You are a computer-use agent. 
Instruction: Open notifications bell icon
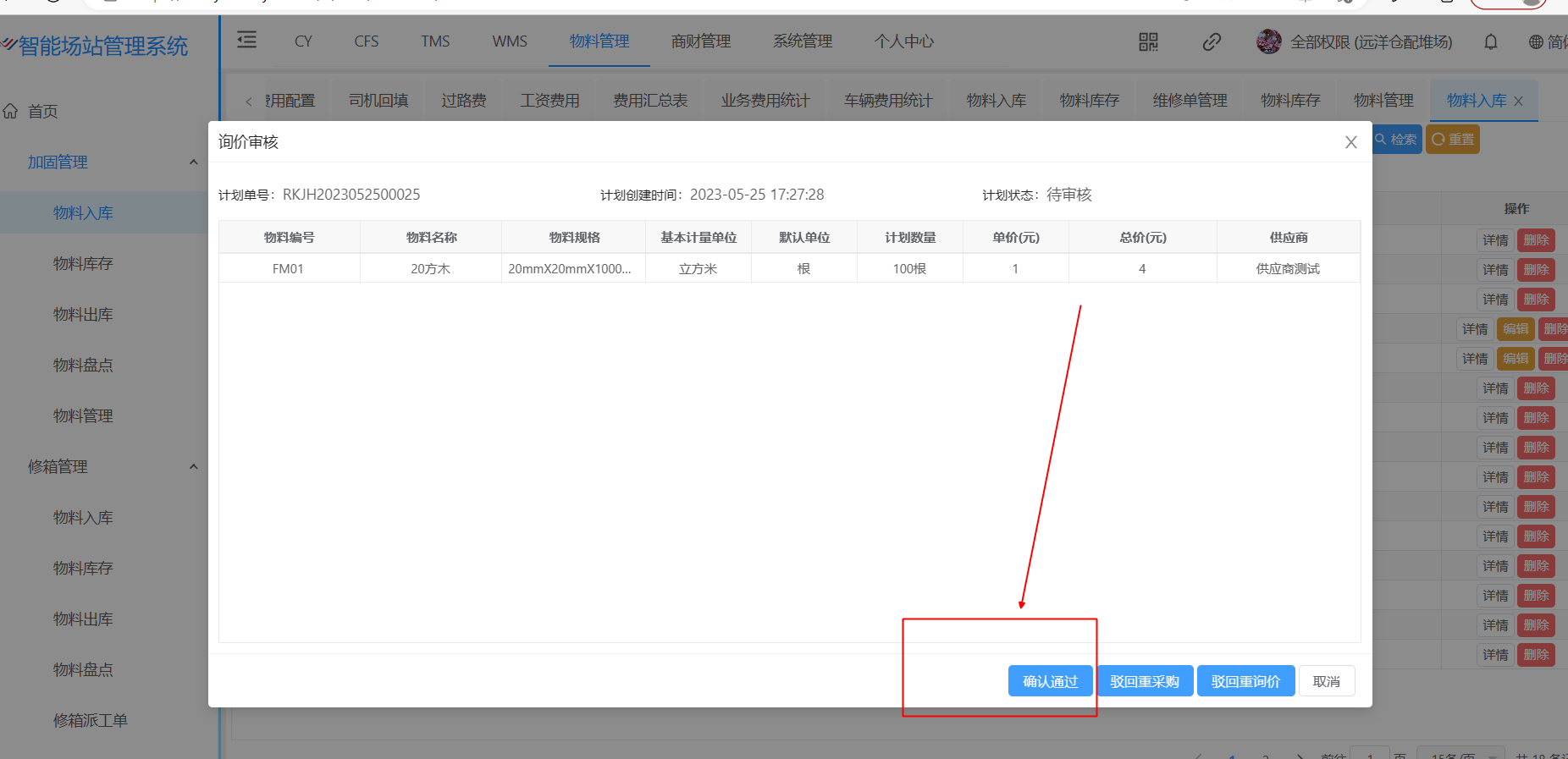[x=1491, y=41]
